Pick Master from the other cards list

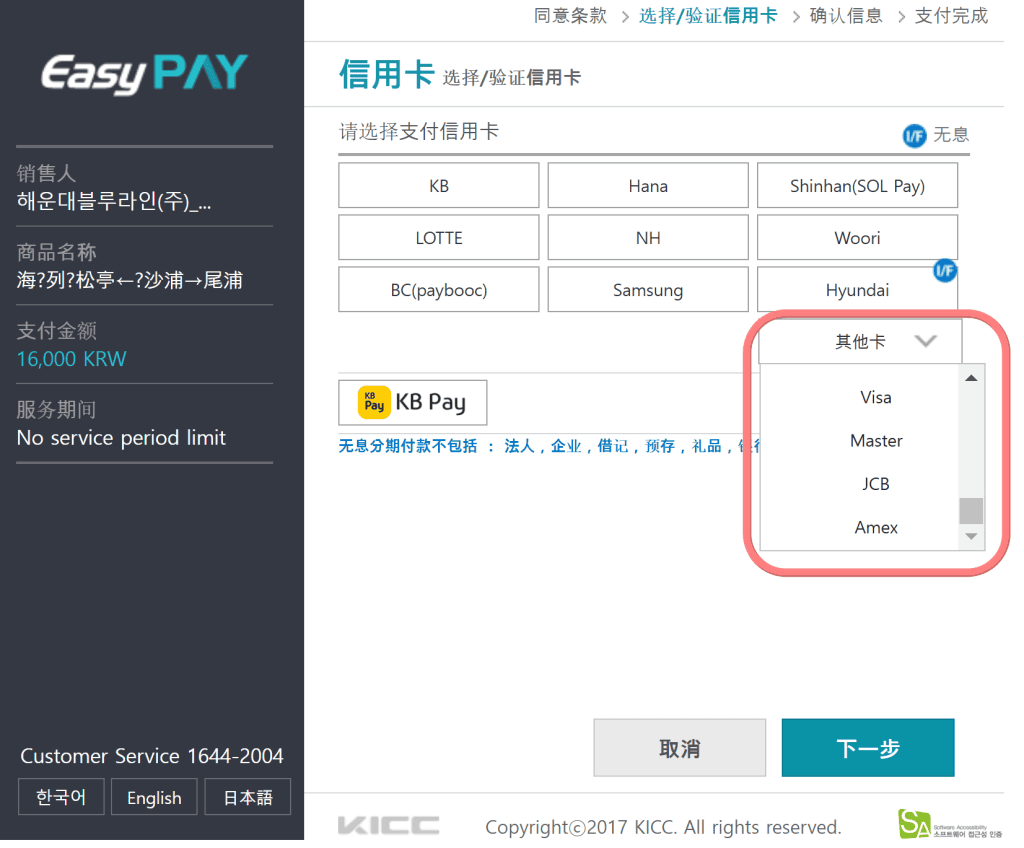875,441
